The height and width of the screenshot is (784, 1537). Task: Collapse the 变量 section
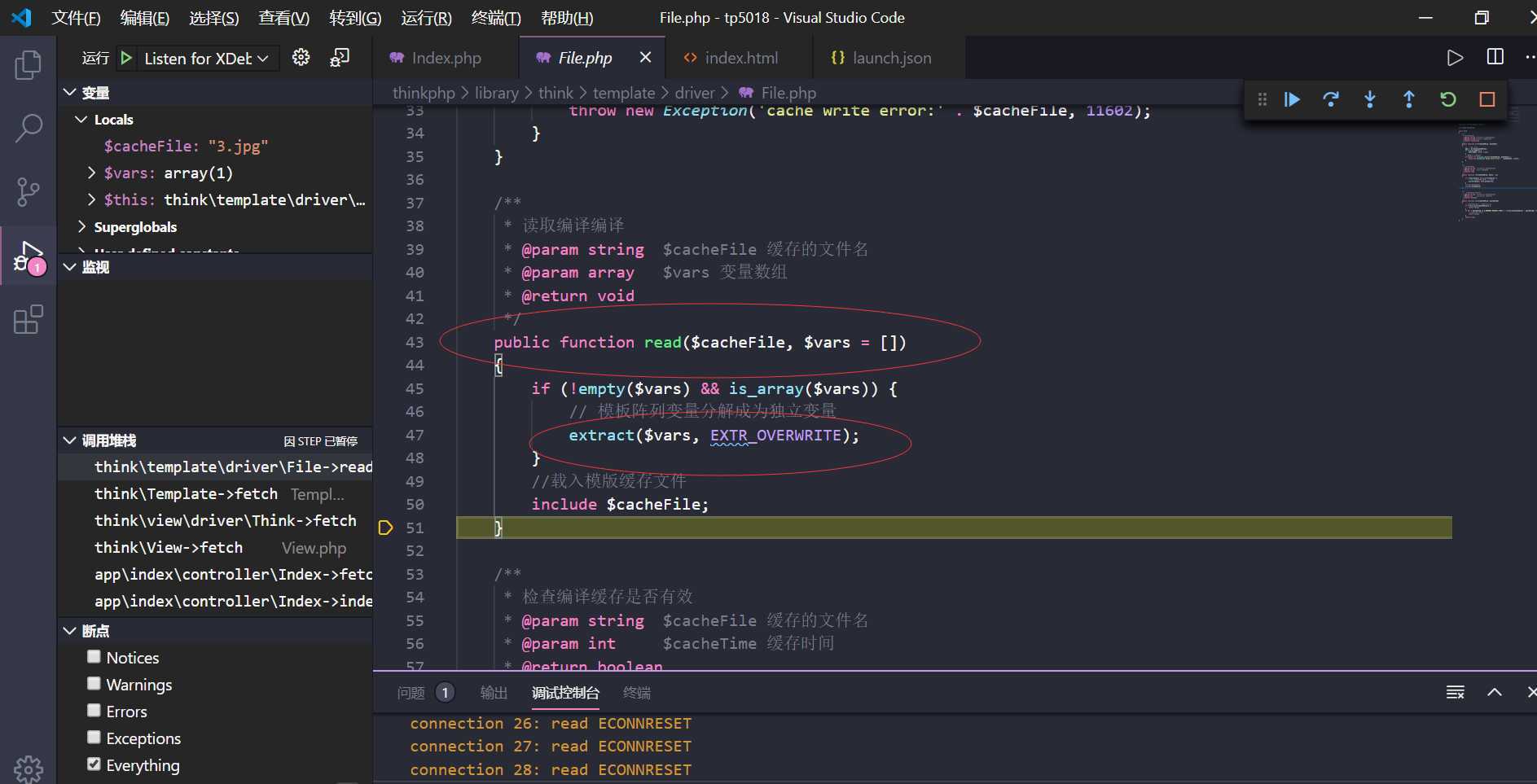70,93
